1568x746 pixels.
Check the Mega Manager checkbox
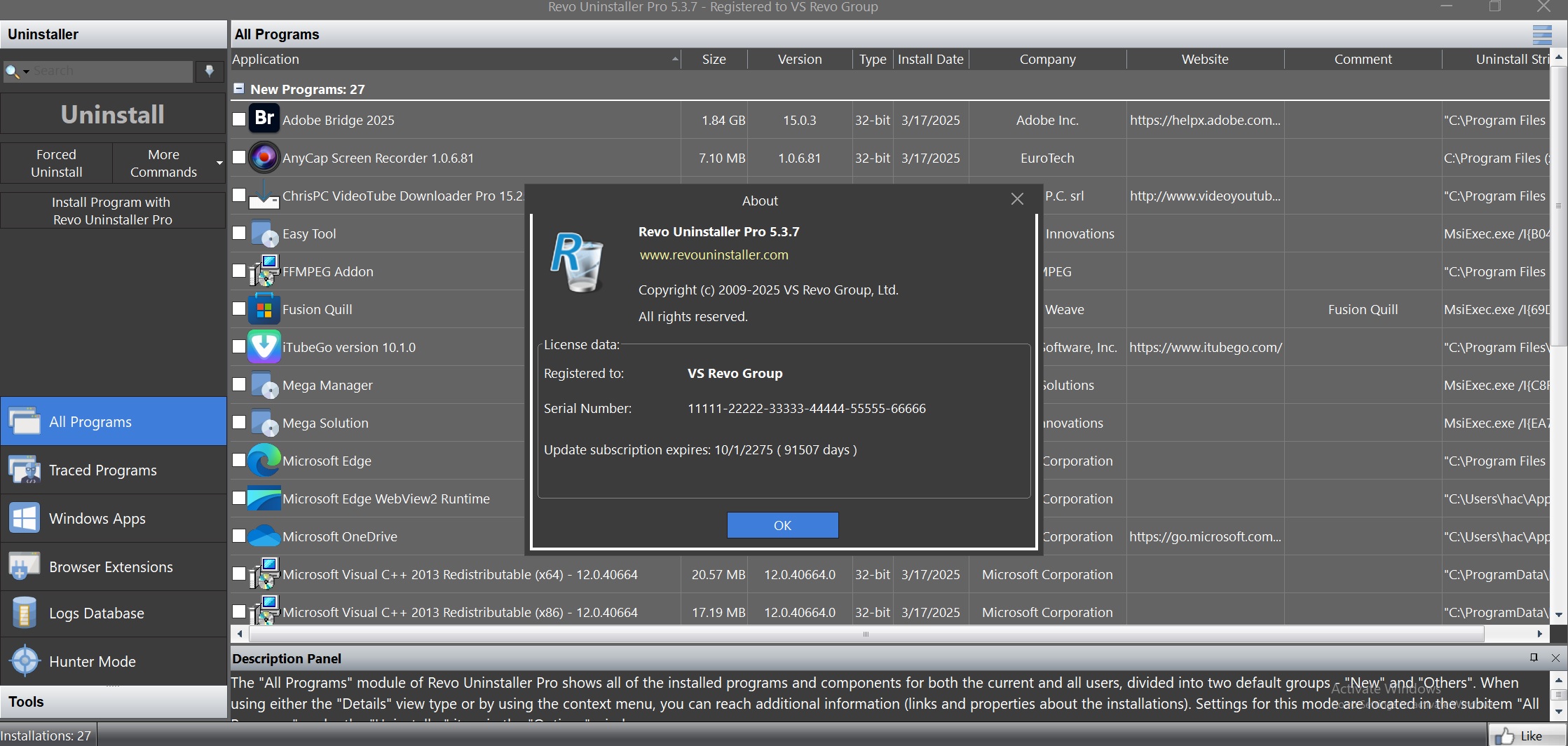(239, 384)
